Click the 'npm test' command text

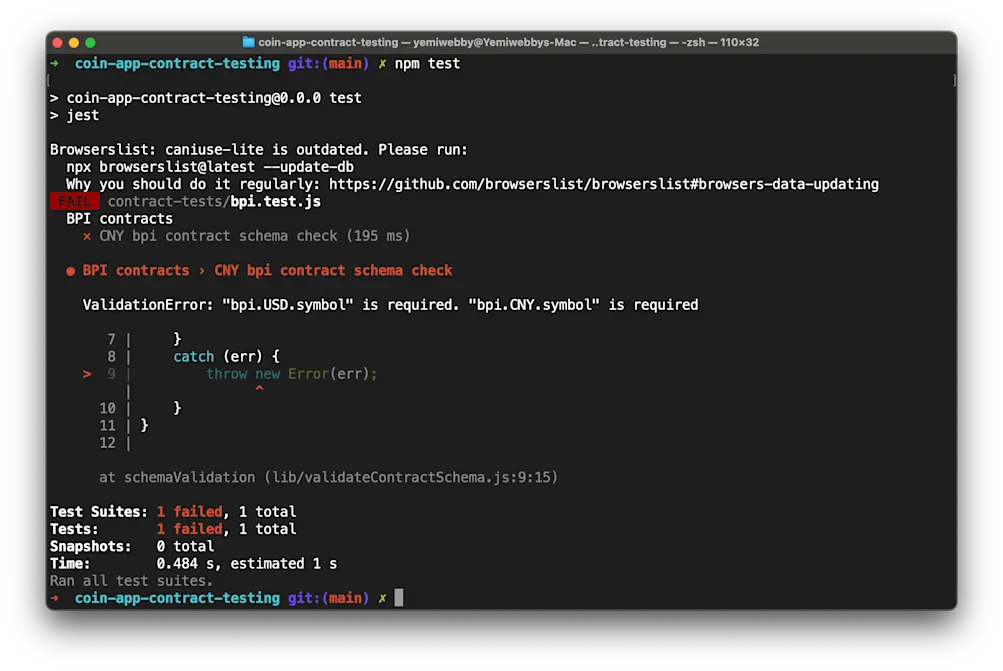(427, 63)
